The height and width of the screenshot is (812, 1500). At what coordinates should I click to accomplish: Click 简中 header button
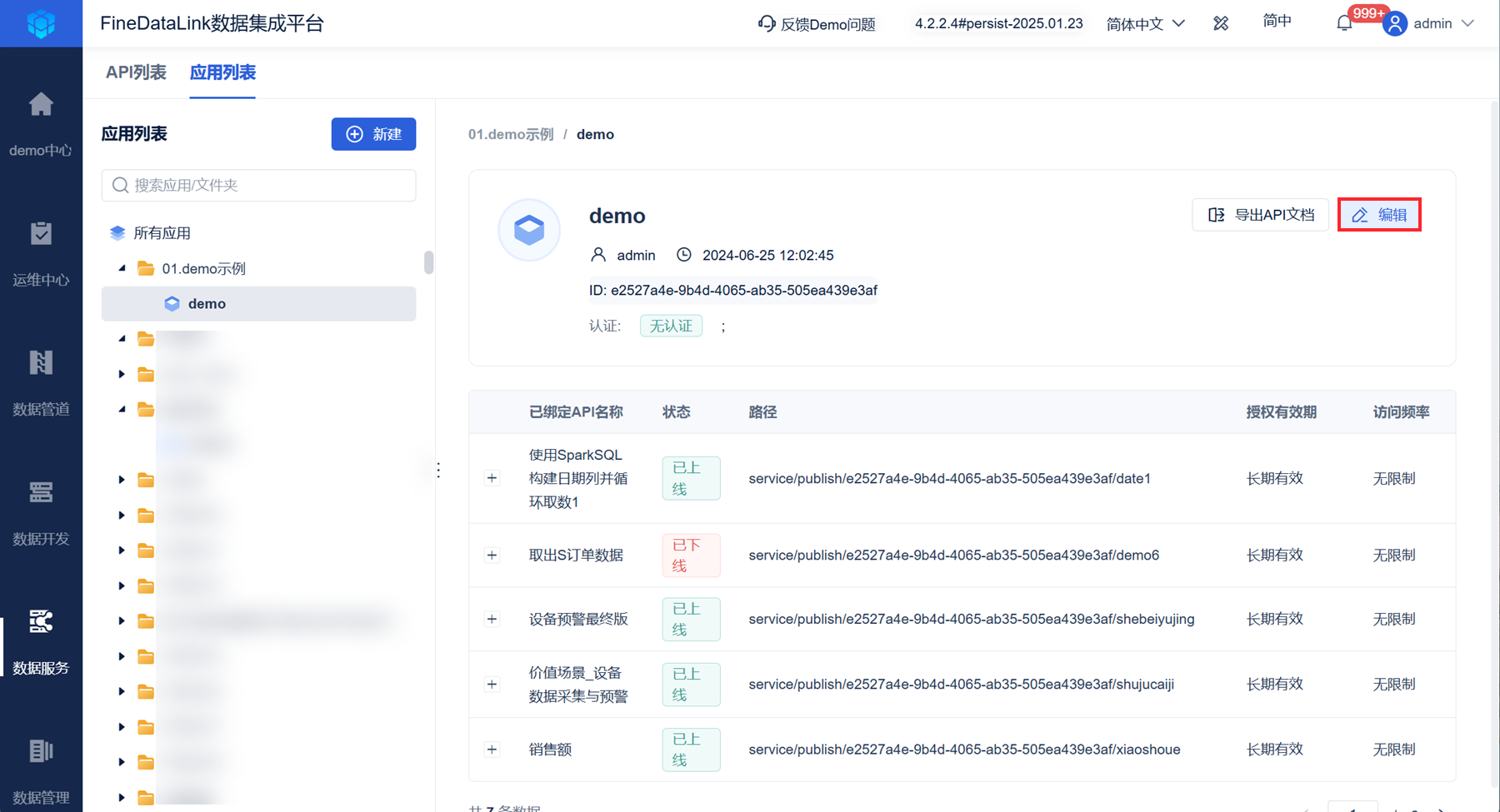coord(1277,22)
